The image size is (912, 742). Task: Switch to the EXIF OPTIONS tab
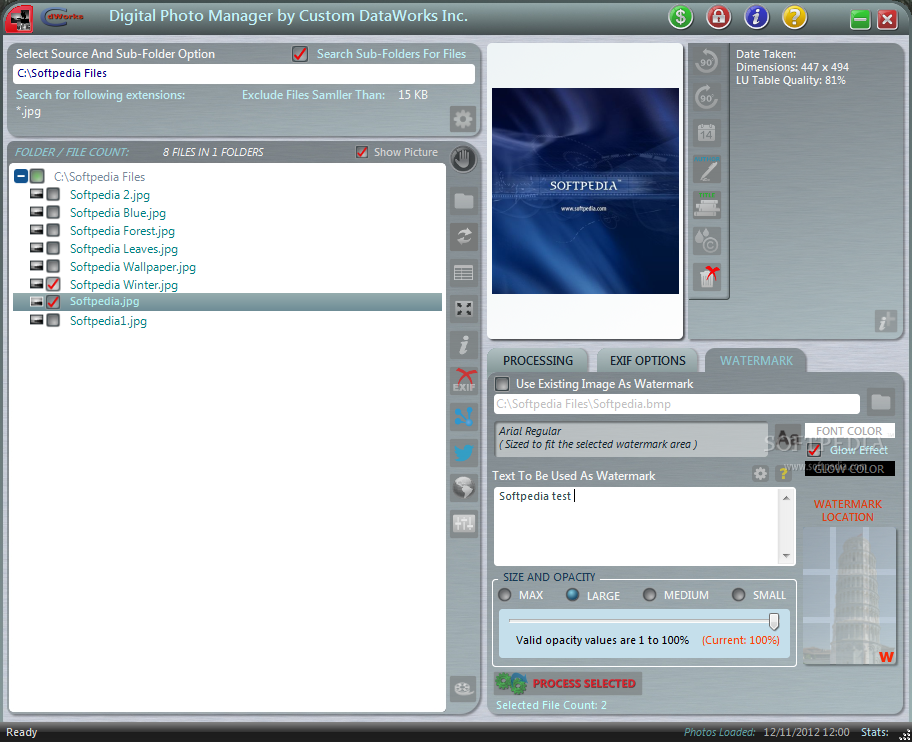pyautogui.click(x=647, y=361)
